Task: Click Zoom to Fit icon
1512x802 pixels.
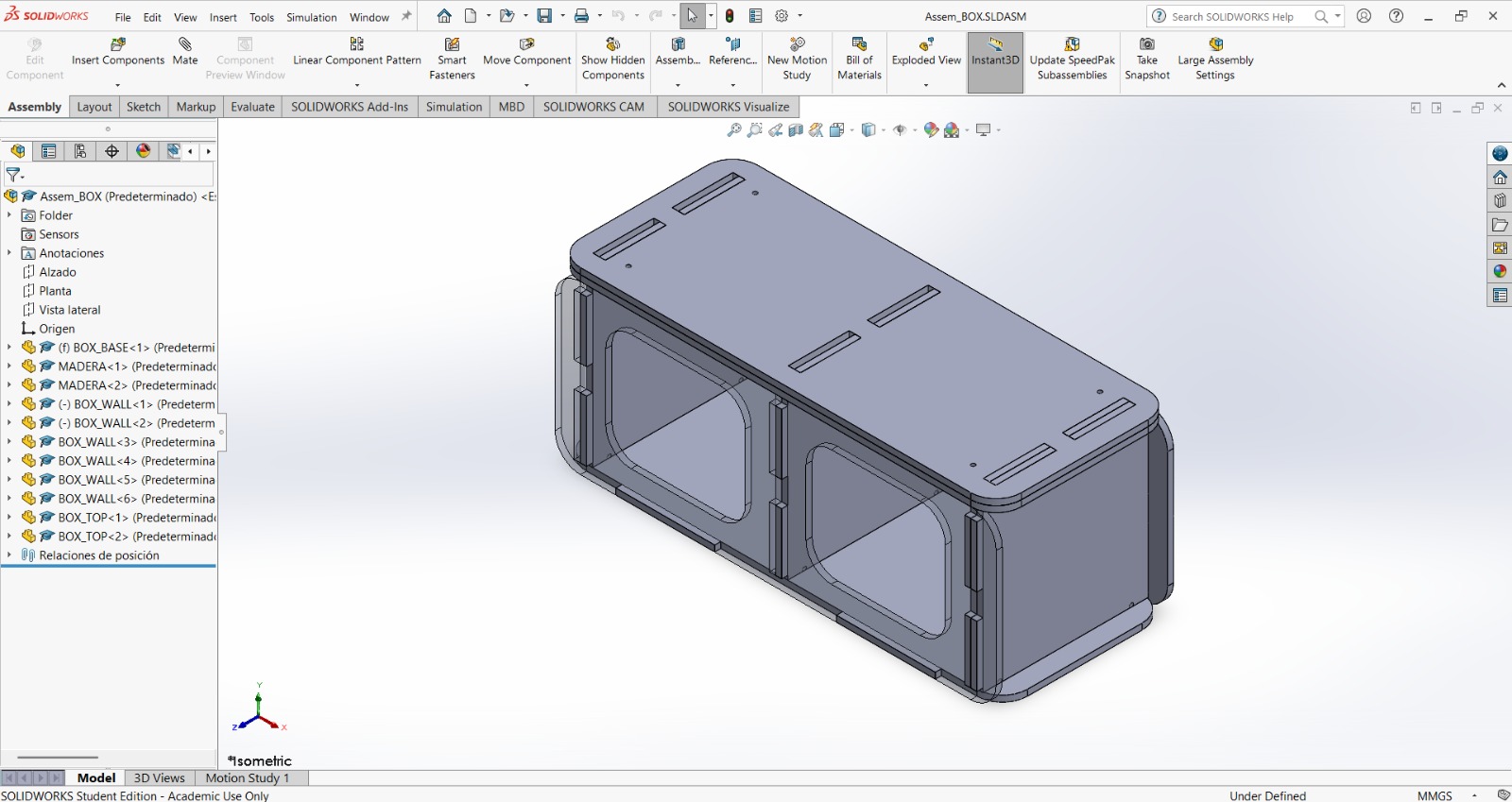Action: [x=733, y=130]
